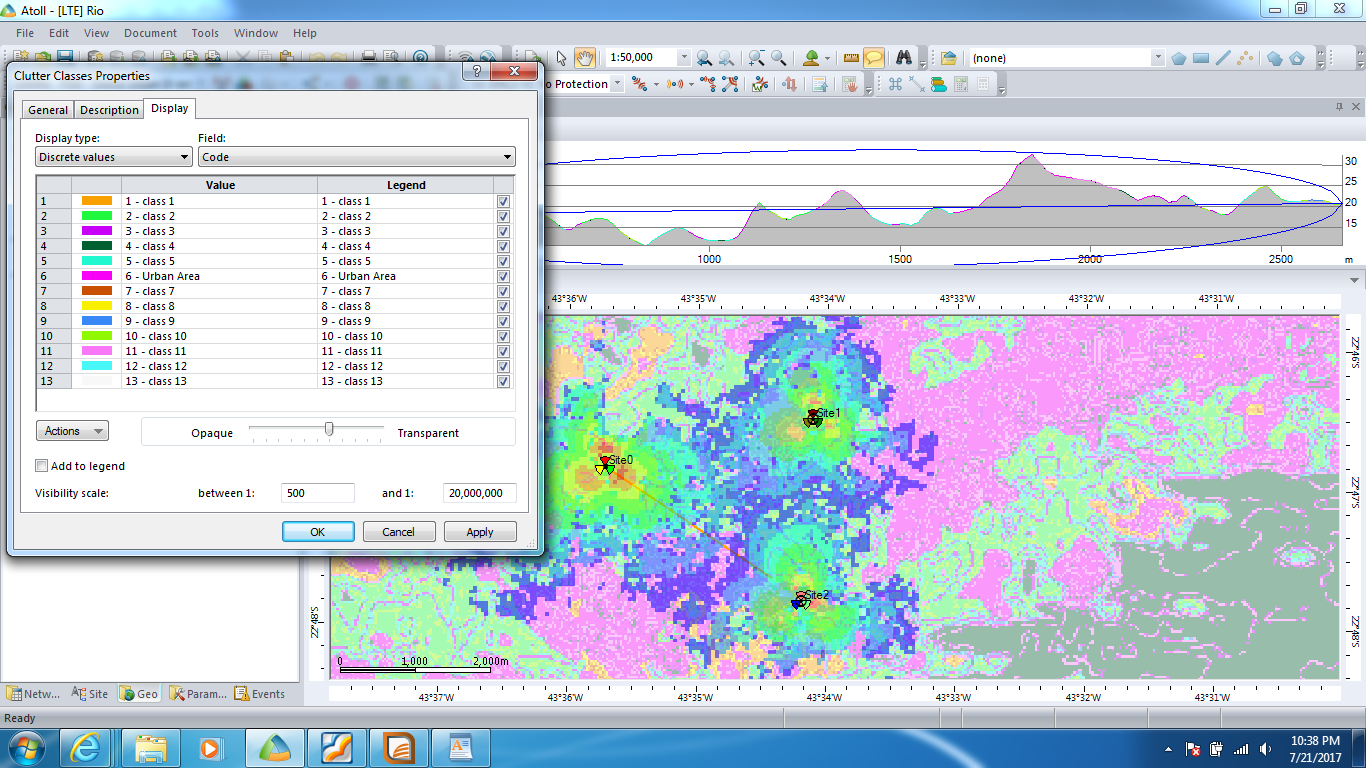Open Windows Explorer folder from taskbar
Screen dimensions: 1366x768
click(x=151, y=748)
